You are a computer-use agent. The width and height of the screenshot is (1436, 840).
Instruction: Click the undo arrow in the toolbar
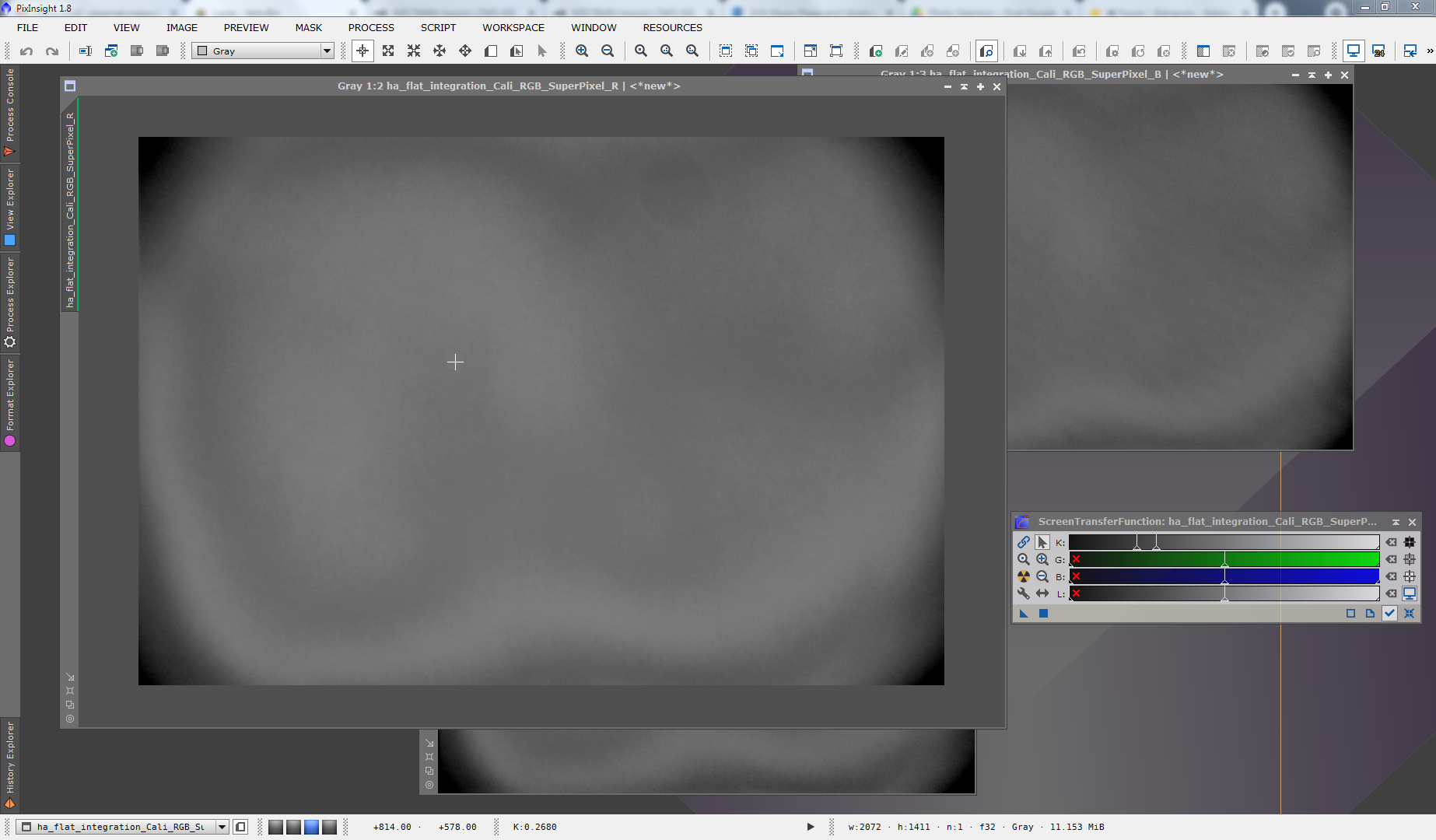click(26, 51)
